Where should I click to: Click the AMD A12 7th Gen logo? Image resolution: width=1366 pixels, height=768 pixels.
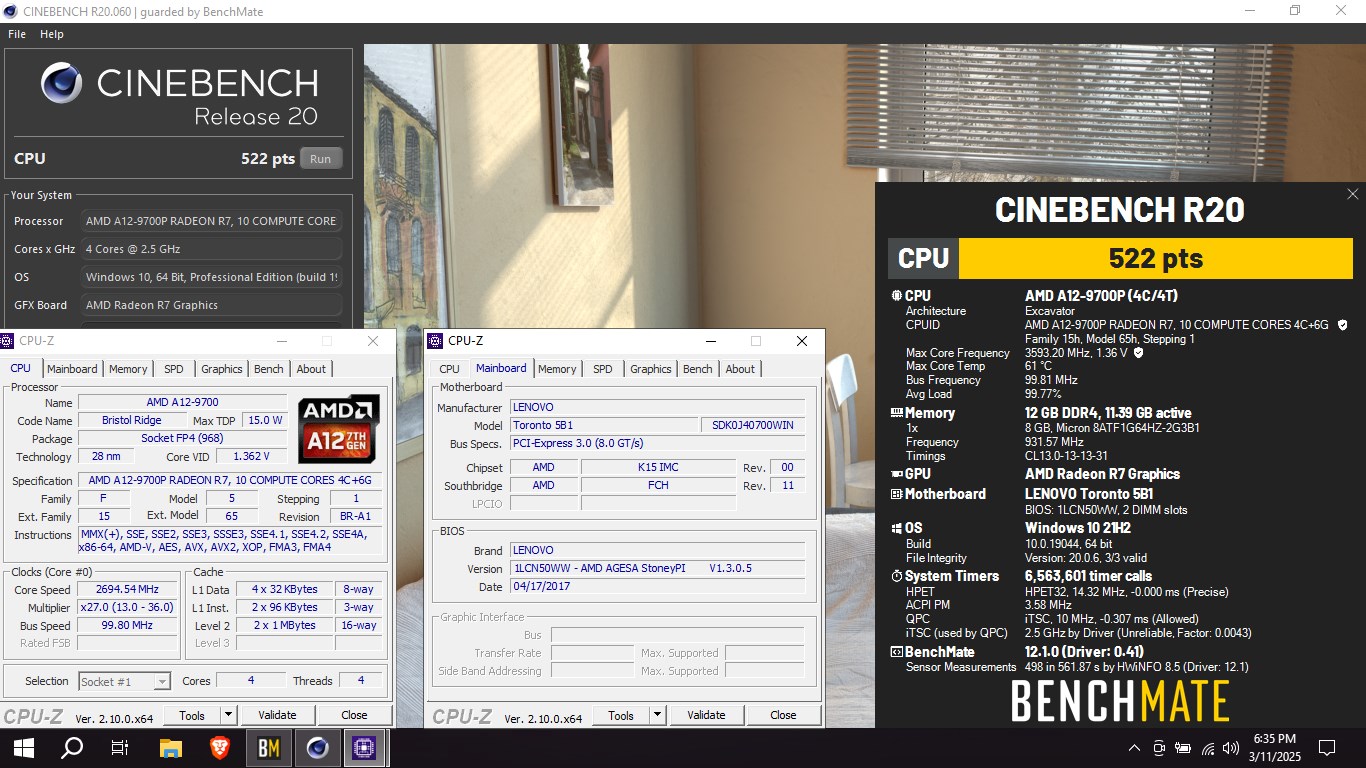[339, 429]
